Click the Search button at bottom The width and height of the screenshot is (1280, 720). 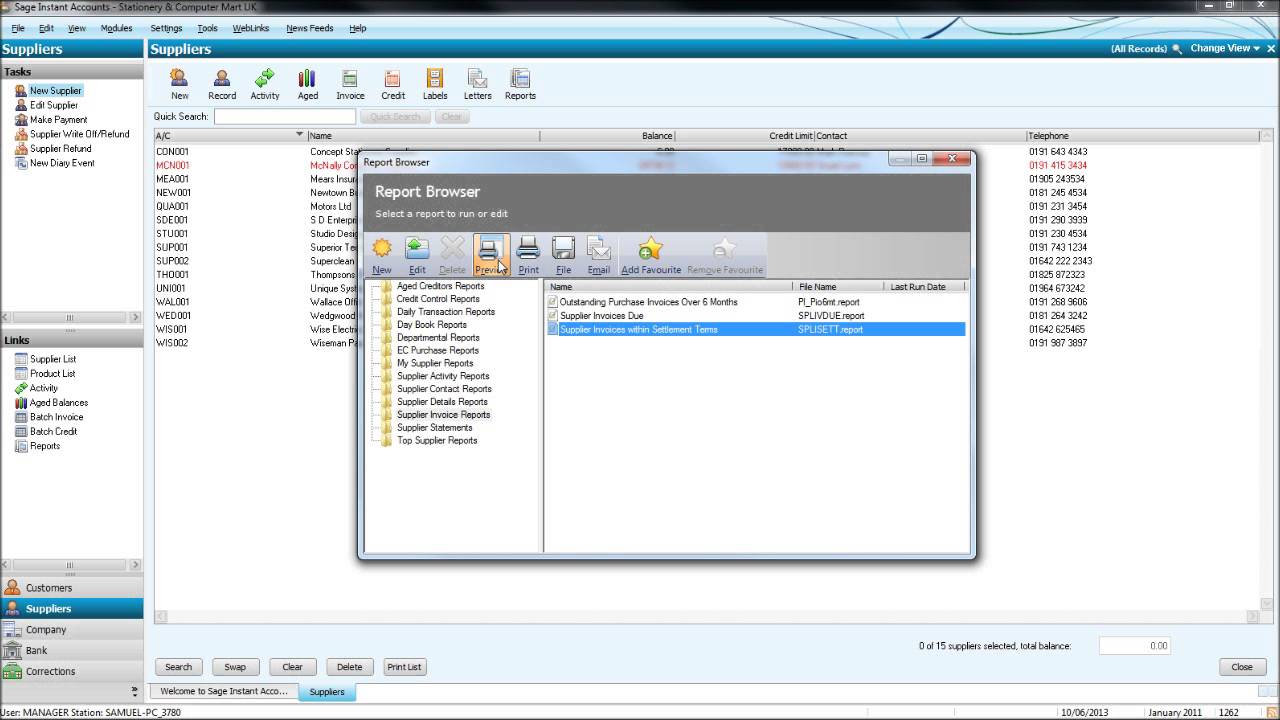tap(178, 667)
